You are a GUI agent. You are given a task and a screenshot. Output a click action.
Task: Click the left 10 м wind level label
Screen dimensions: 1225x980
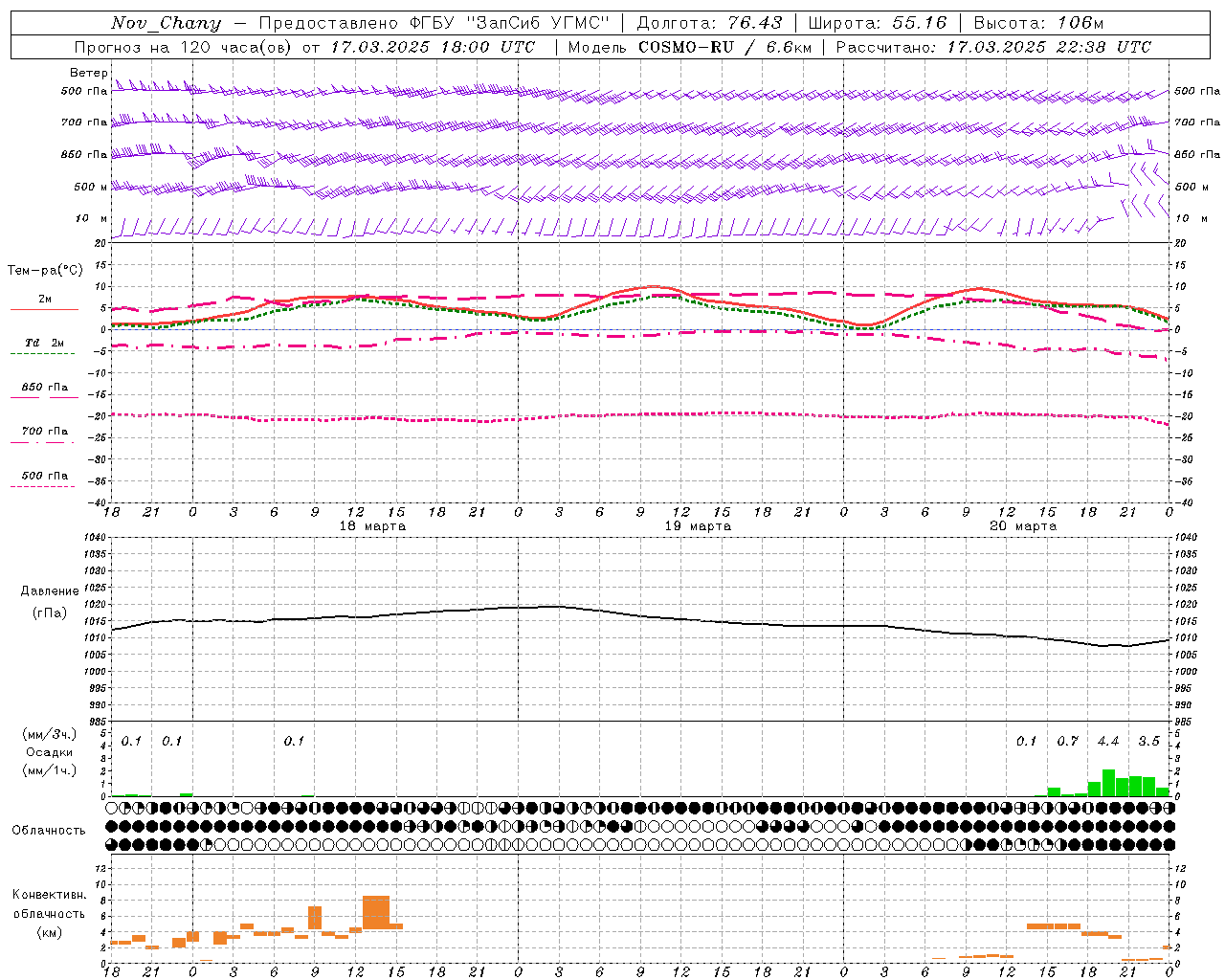click(x=92, y=218)
